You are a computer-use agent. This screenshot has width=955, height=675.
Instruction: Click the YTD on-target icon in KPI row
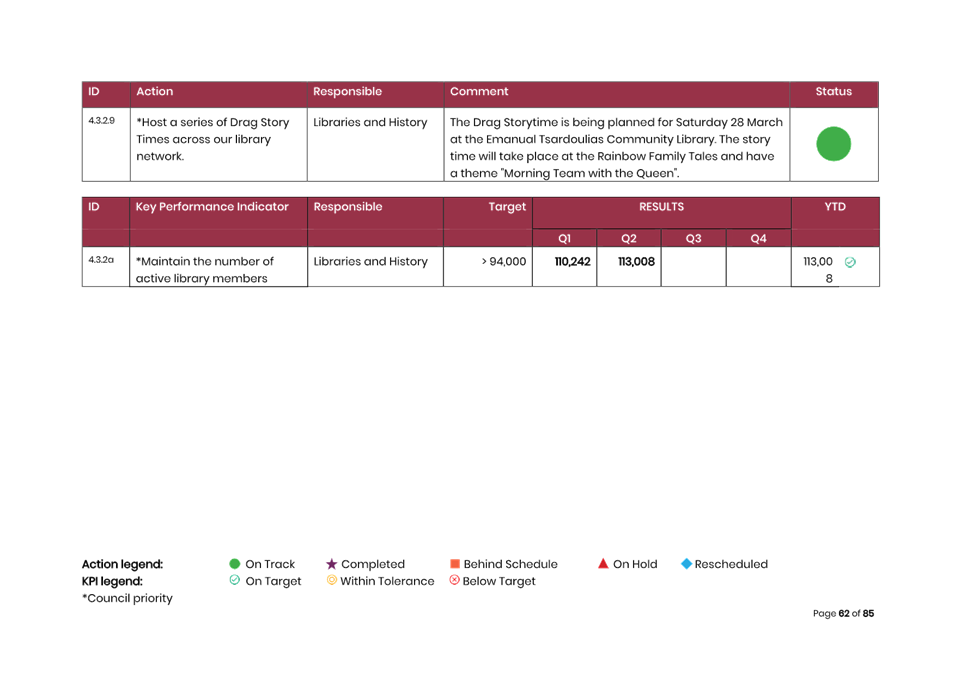849,261
